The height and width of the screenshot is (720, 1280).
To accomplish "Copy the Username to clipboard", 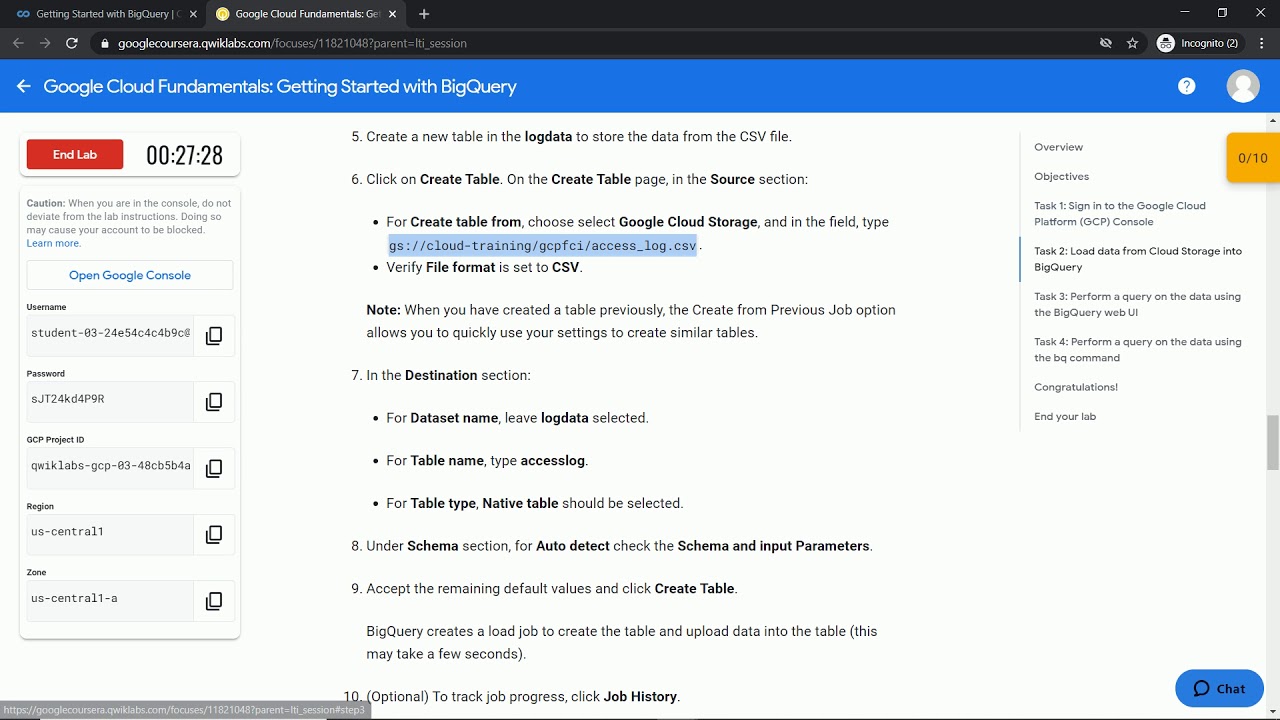I will click(214, 336).
